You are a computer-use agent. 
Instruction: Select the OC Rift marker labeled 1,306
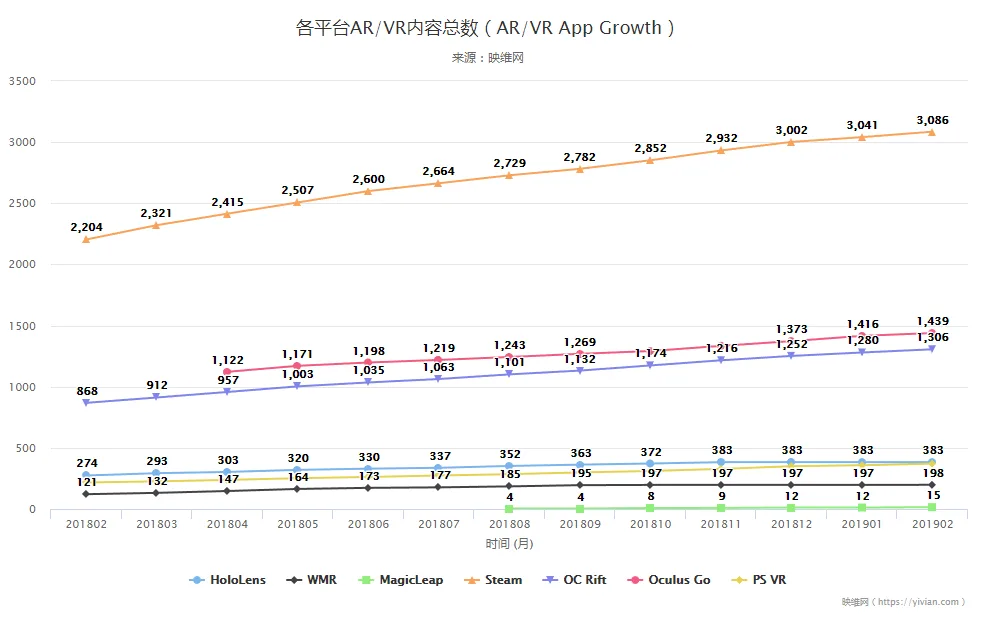pyautogui.click(x=932, y=349)
